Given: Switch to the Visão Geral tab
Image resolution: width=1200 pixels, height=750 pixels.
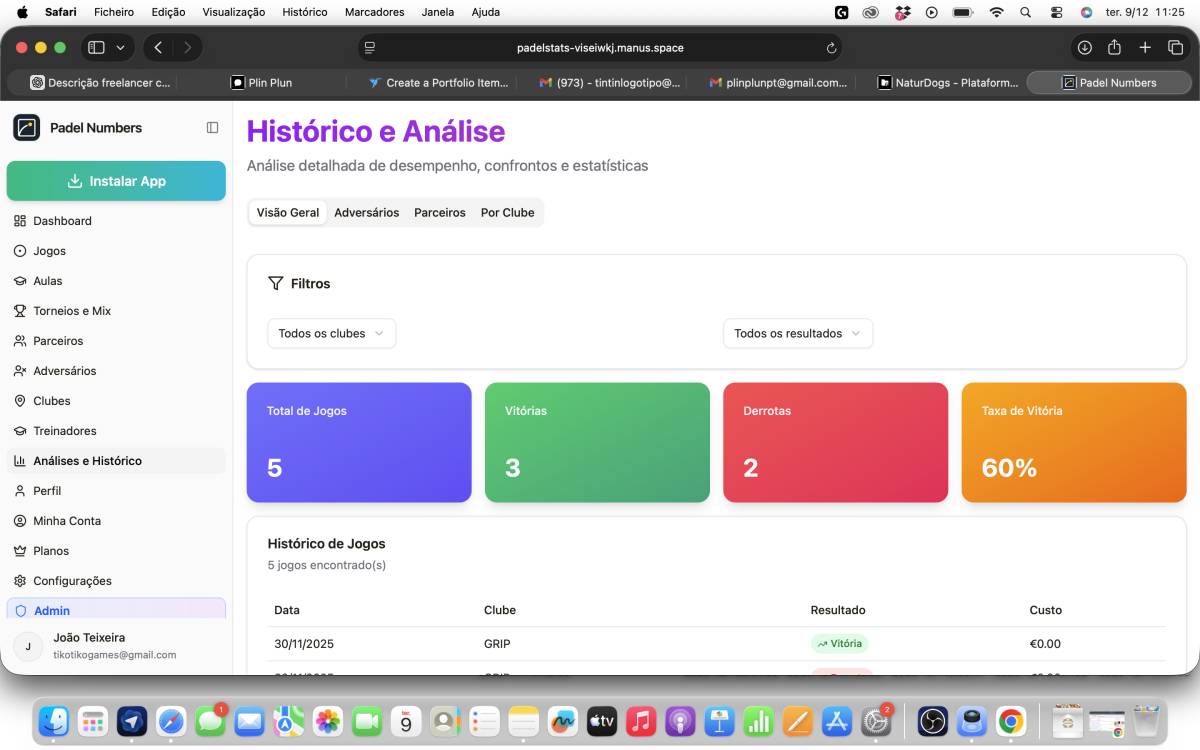Looking at the screenshot, I should [288, 213].
